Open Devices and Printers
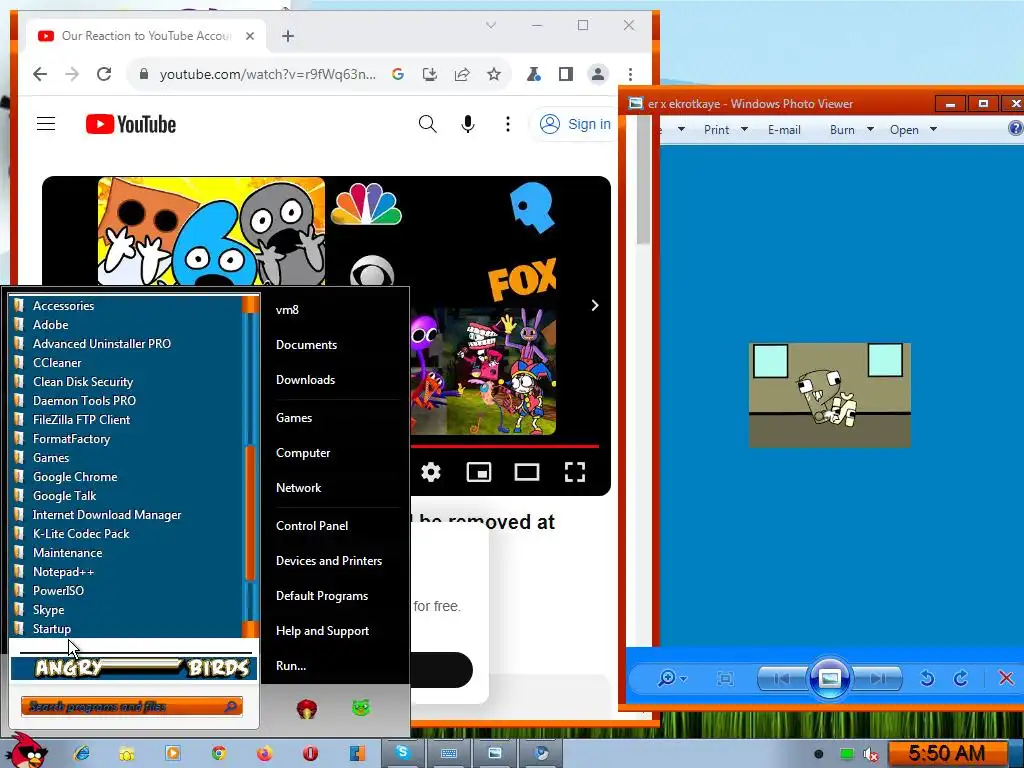This screenshot has width=1024, height=768. pos(329,561)
